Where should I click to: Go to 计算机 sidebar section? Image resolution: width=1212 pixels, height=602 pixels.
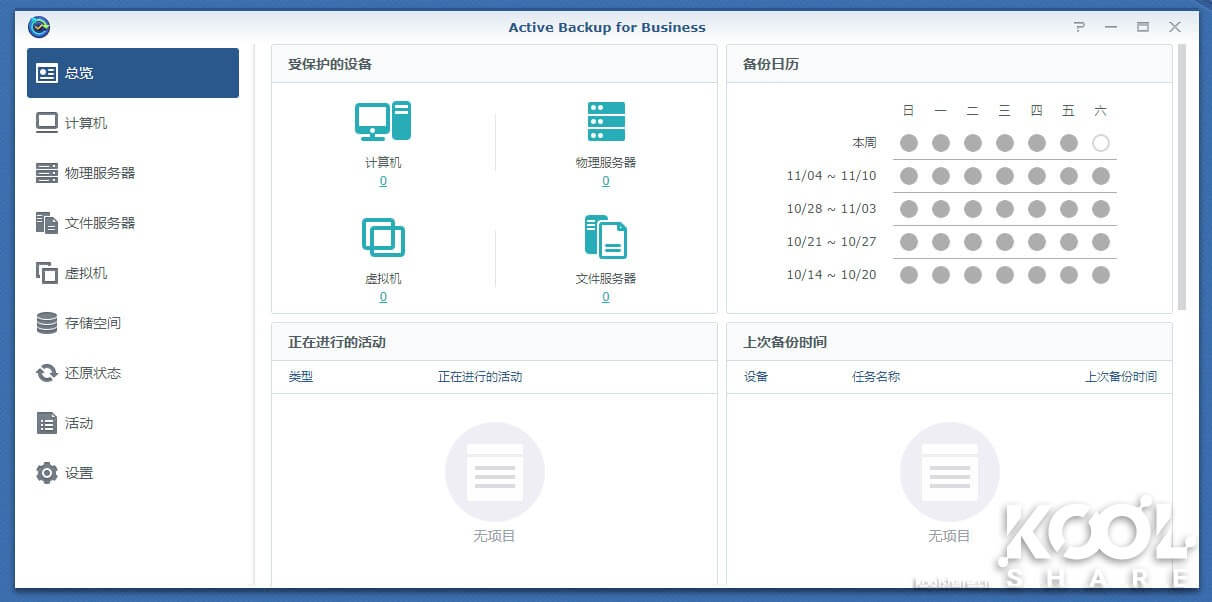coord(85,123)
